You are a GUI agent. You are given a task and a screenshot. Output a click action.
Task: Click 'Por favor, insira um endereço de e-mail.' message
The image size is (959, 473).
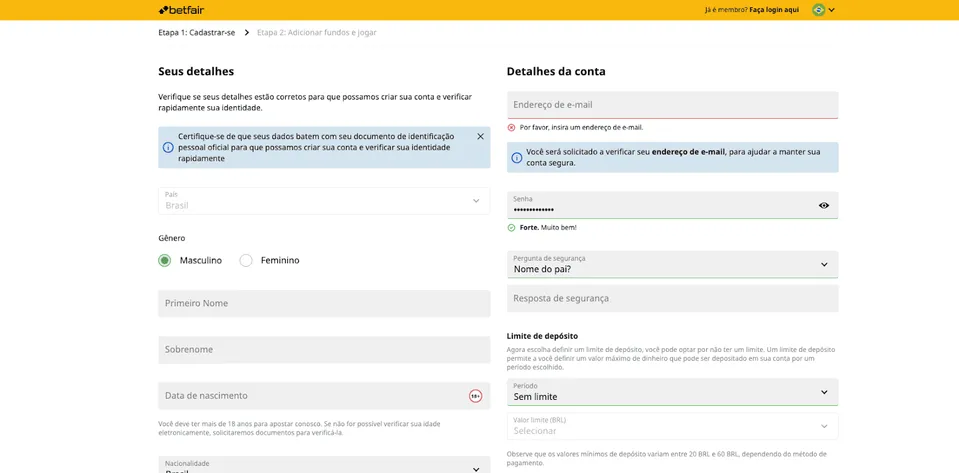click(581, 128)
